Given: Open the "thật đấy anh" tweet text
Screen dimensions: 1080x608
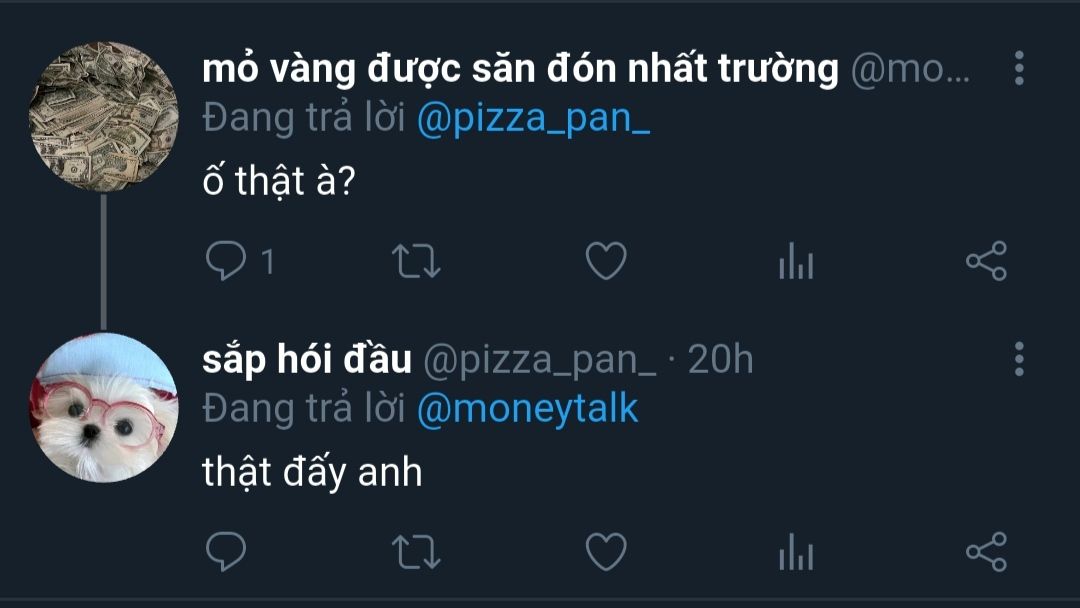Looking at the screenshot, I should point(312,472).
